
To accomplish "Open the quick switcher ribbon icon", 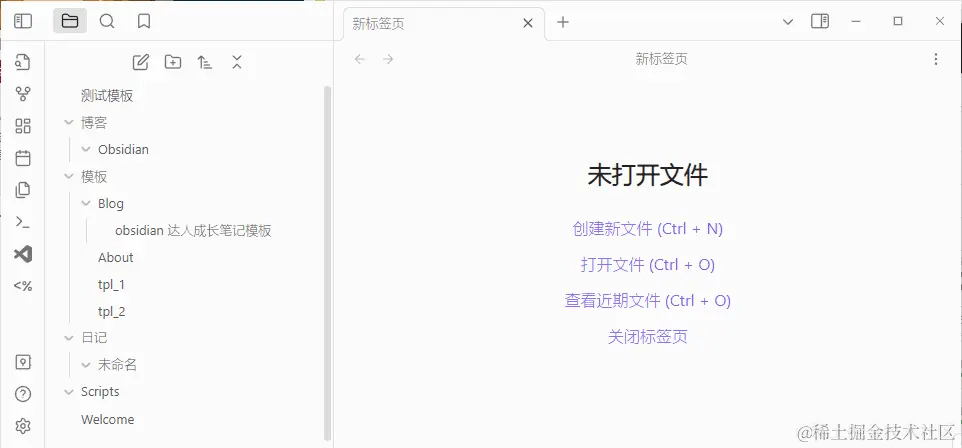I will [23, 62].
